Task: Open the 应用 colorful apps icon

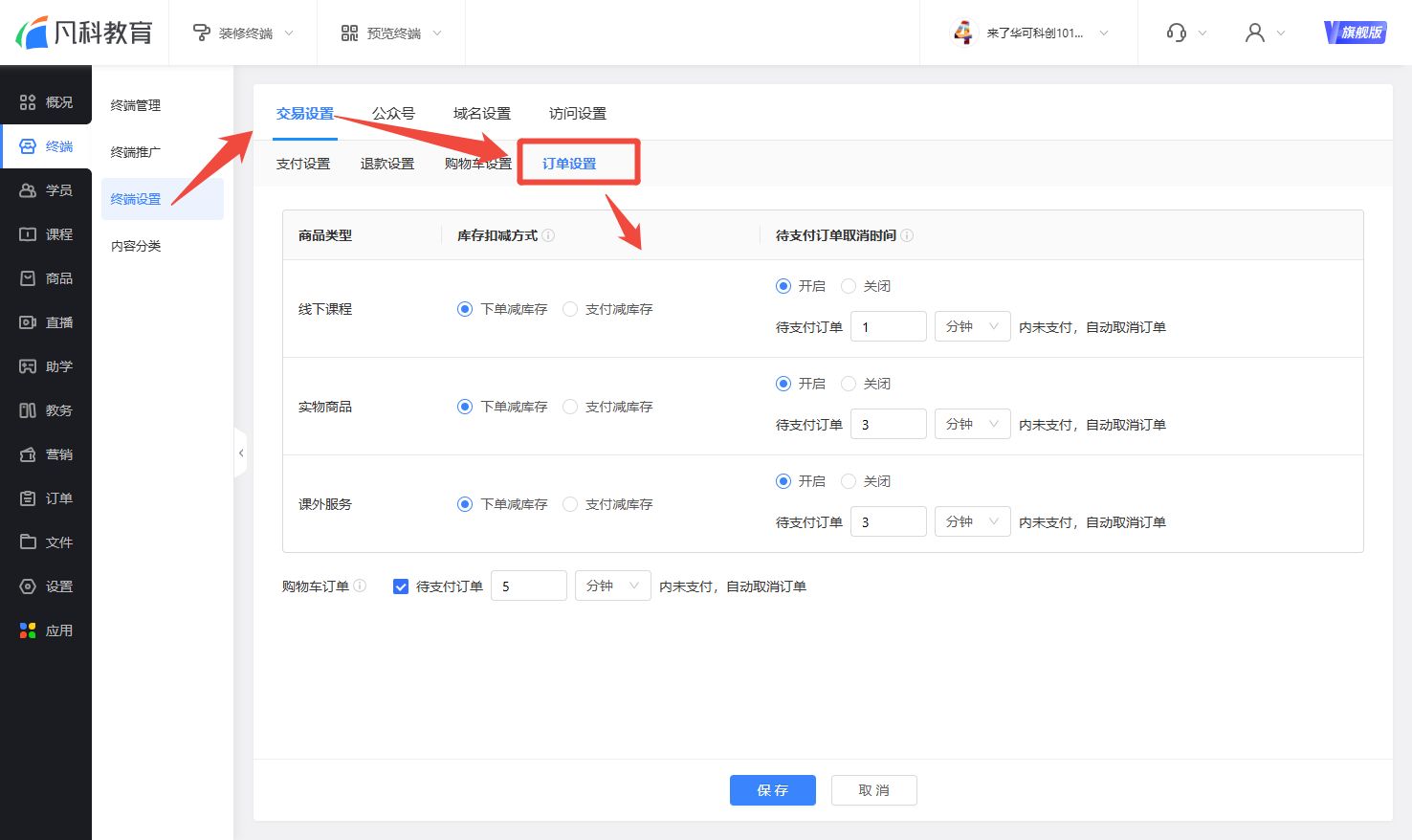Action: [28, 630]
